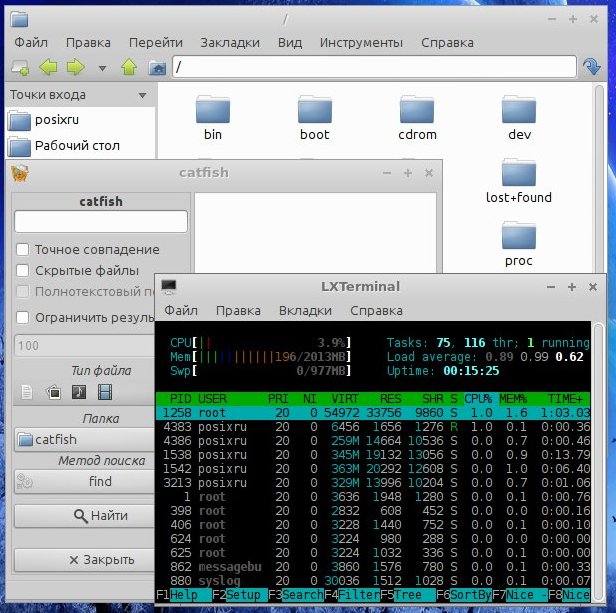Screen dimensions: 616x613
Task: Select the documents file type icon
Action: point(27,392)
